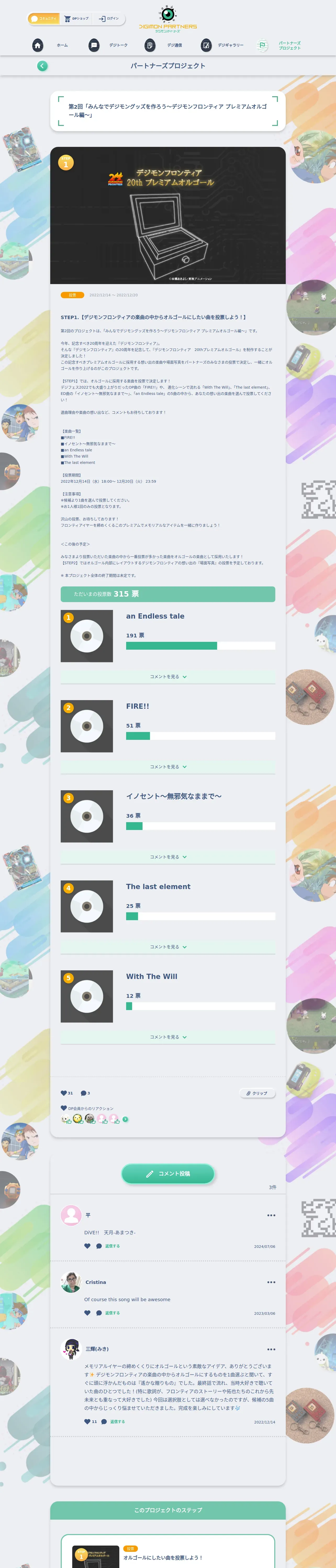Open the three-dot menu on 三輝(みき)'s comment
The height and width of the screenshot is (1568, 336).
[x=271, y=1349]
